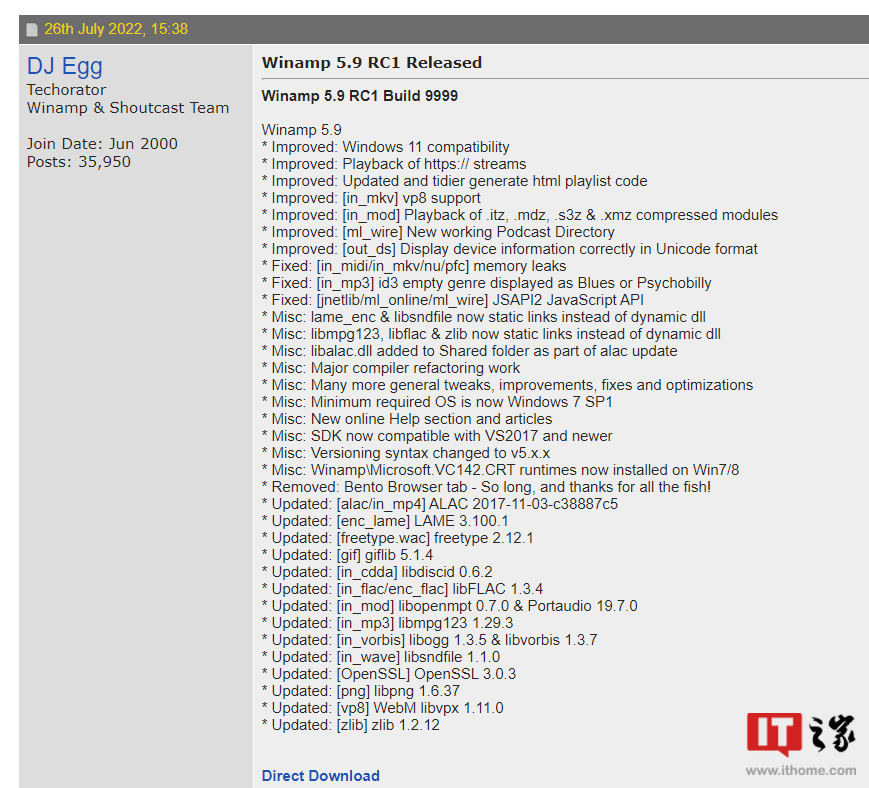Screen dimensions: 869x788
Task: Click the 'WebM libvpx 1.11.0' updated line
Action: (382, 708)
